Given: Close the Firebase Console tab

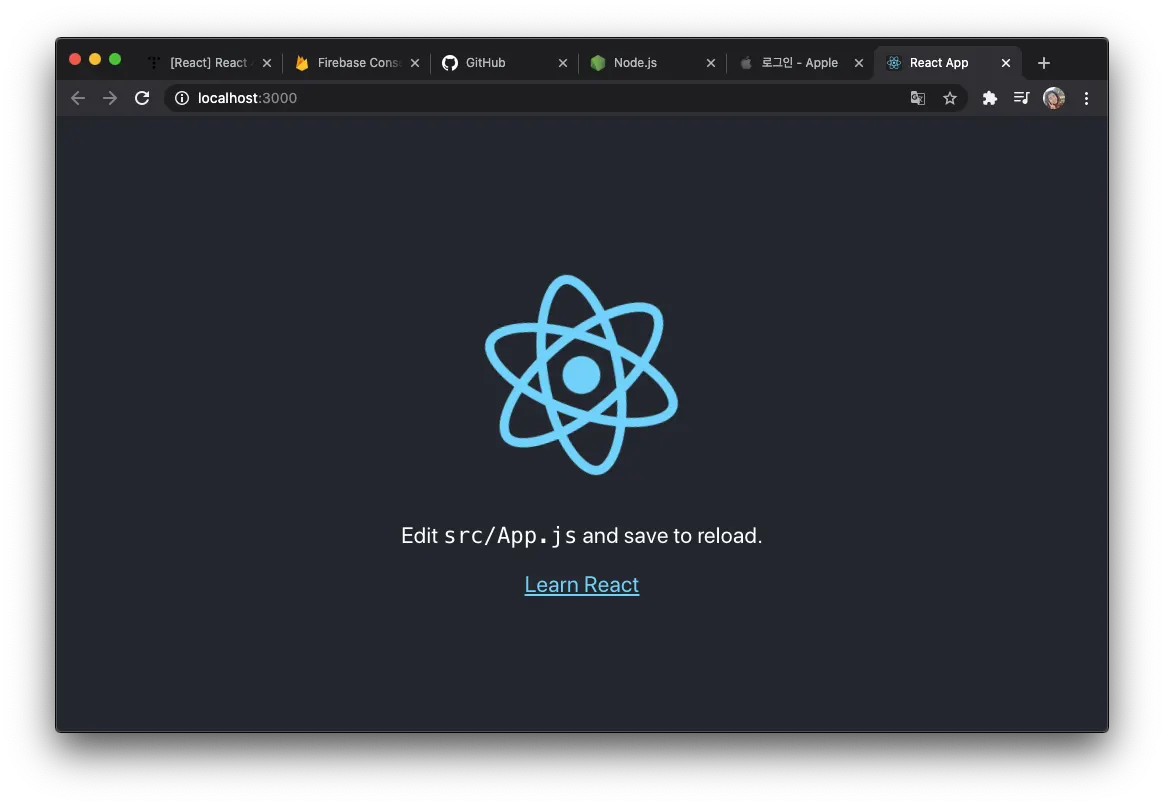Looking at the screenshot, I should [415, 63].
